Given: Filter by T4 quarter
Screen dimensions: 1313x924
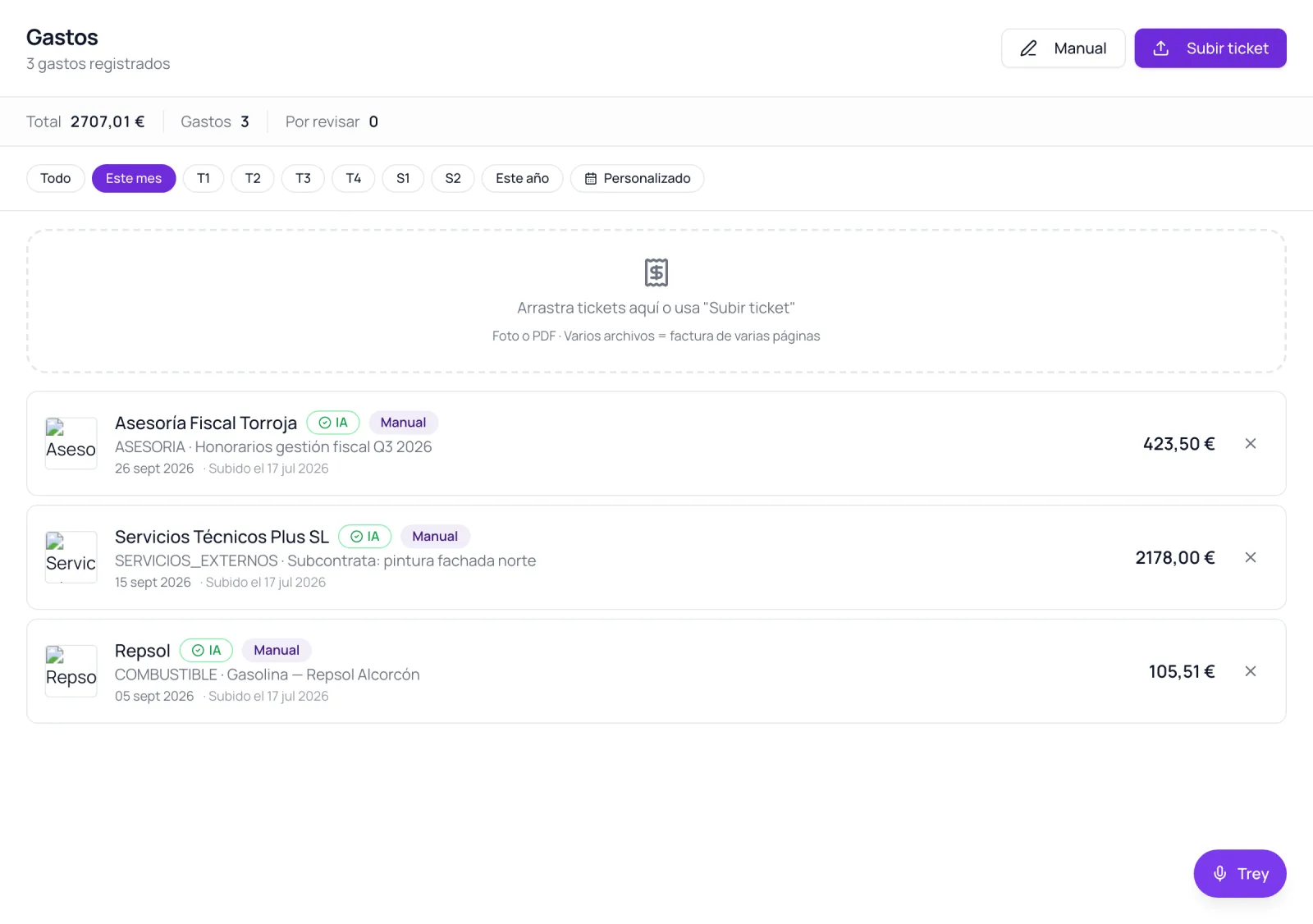Looking at the screenshot, I should [354, 178].
